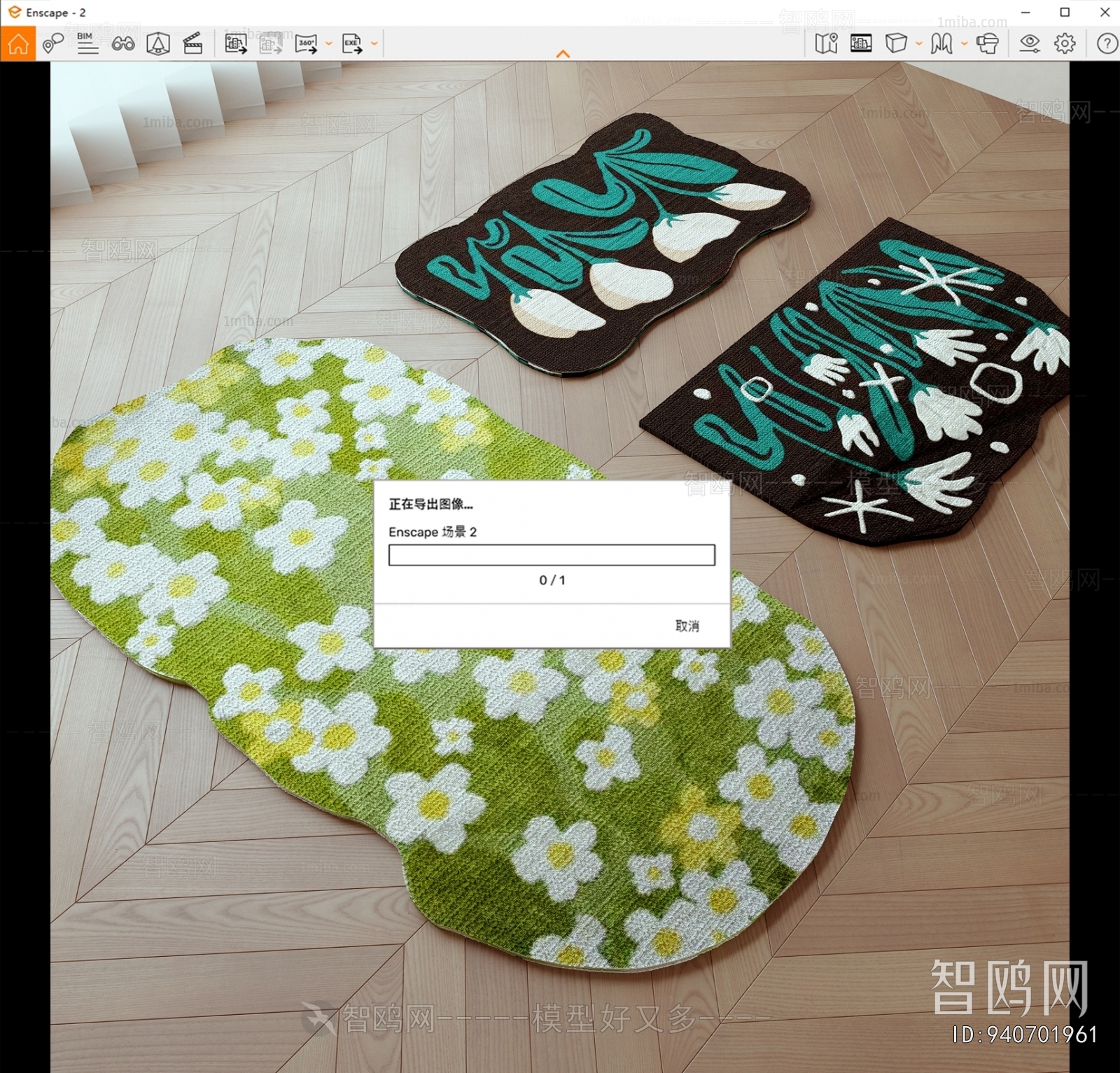The image size is (1120, 1073).
Task: Collapse the toolbar with the orange chevron
Action: coord(563,54)
